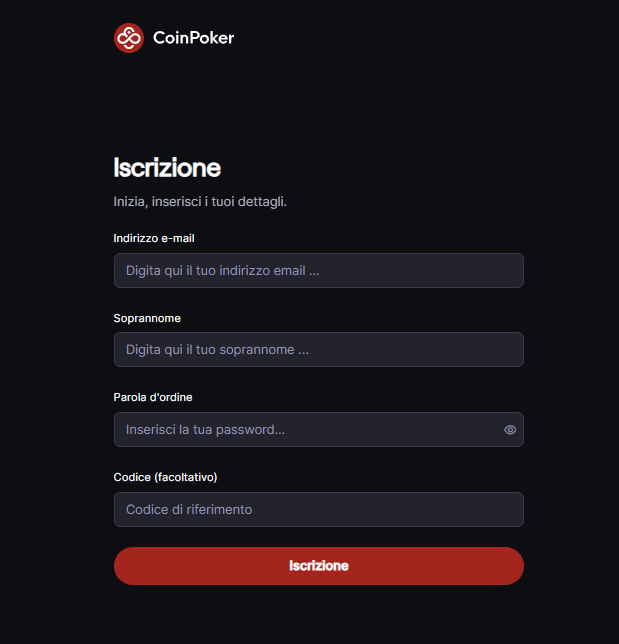Click placeholder text 'Codice di riferimento'
This screenshot has width=619, height=644.
click(189, 509)
